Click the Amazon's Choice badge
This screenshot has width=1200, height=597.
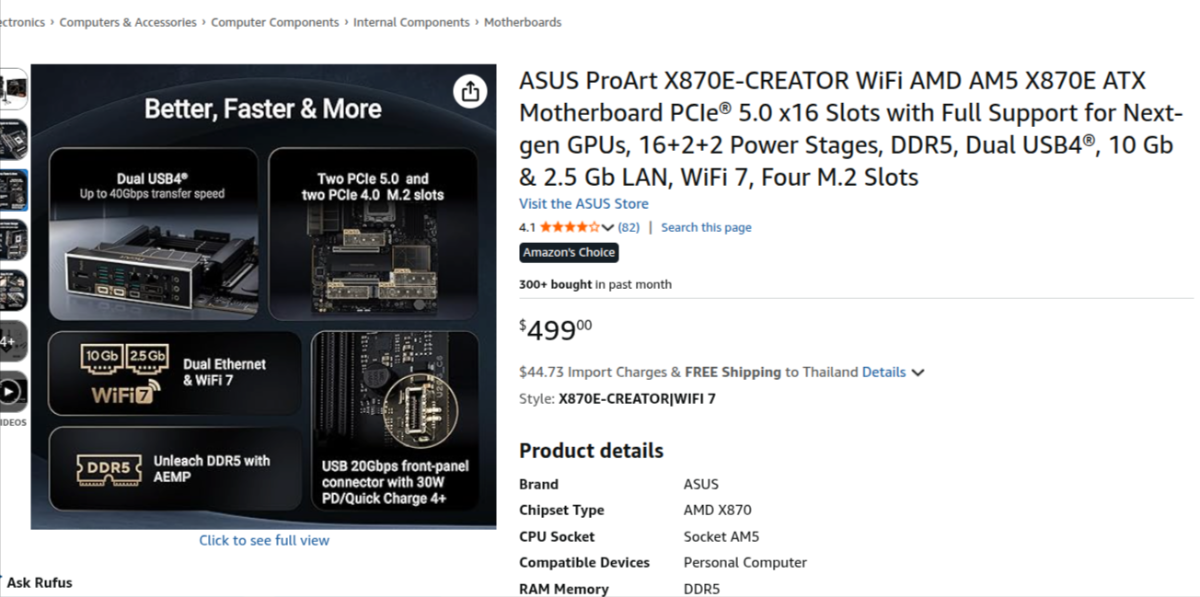pyautogui.click(x=569, y=253)
